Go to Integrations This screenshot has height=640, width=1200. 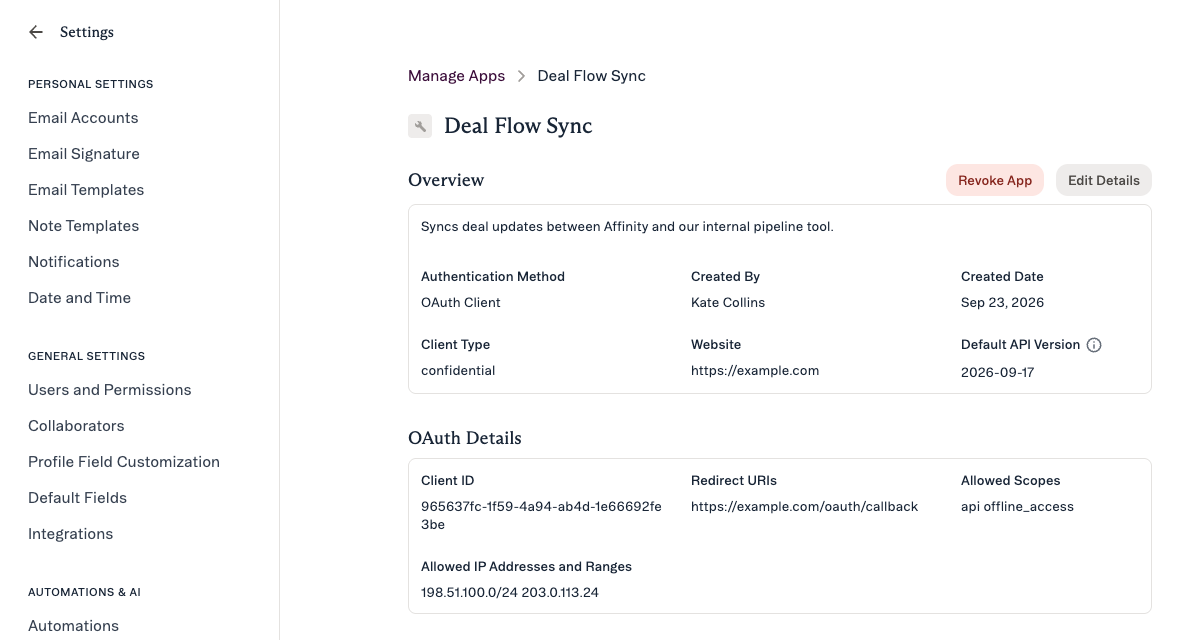click(70, 534)
